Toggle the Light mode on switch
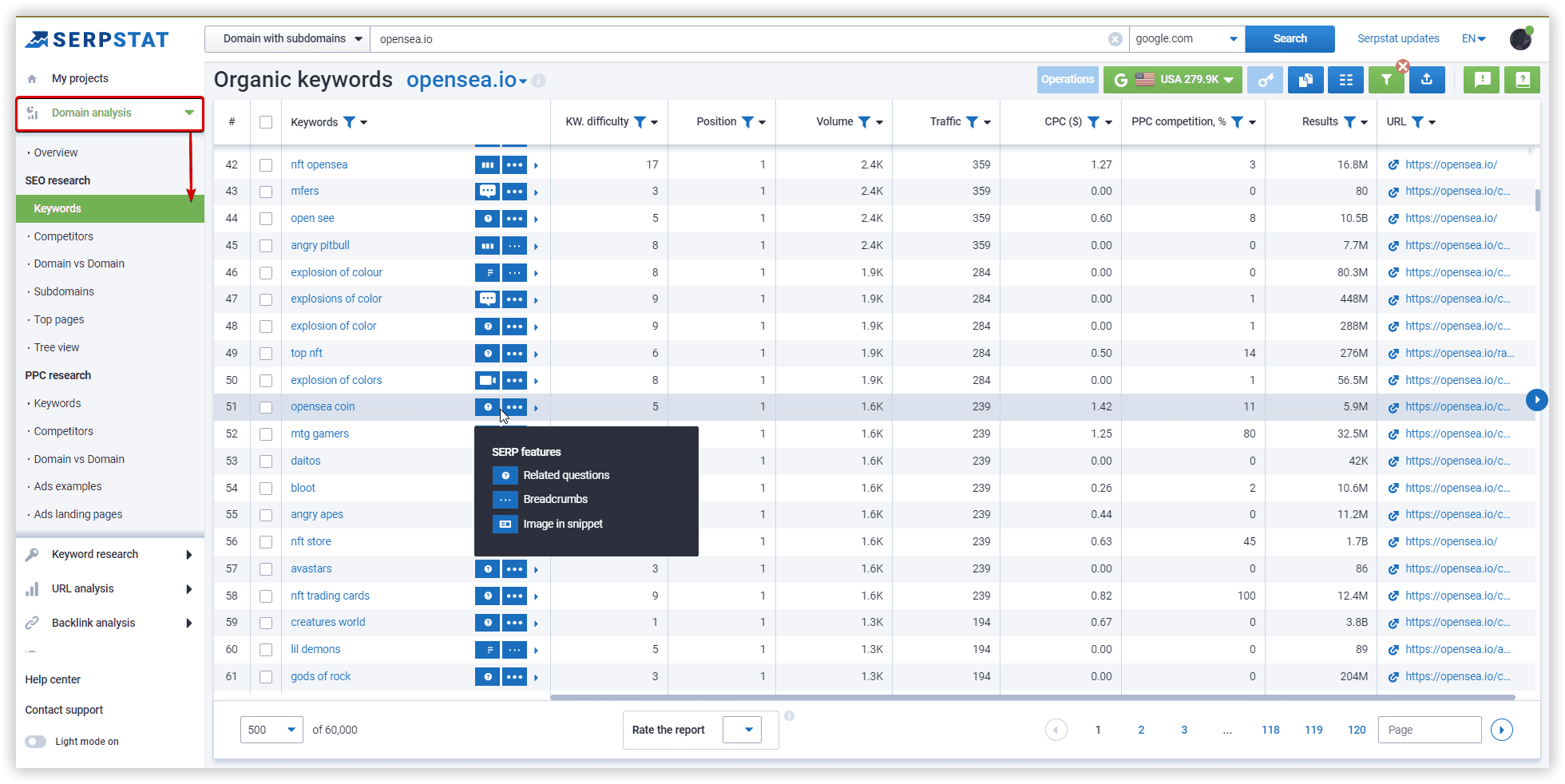Screen dimensions: 1565x784 tap(35, 742)
